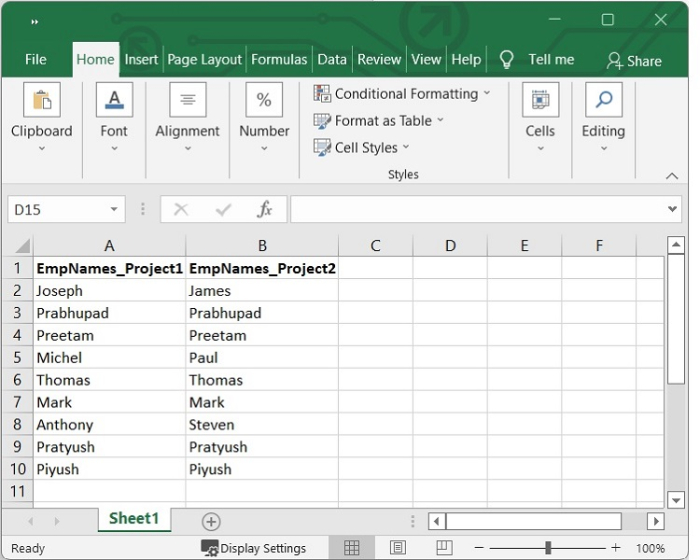Open the Clipboard paste group

41,101
